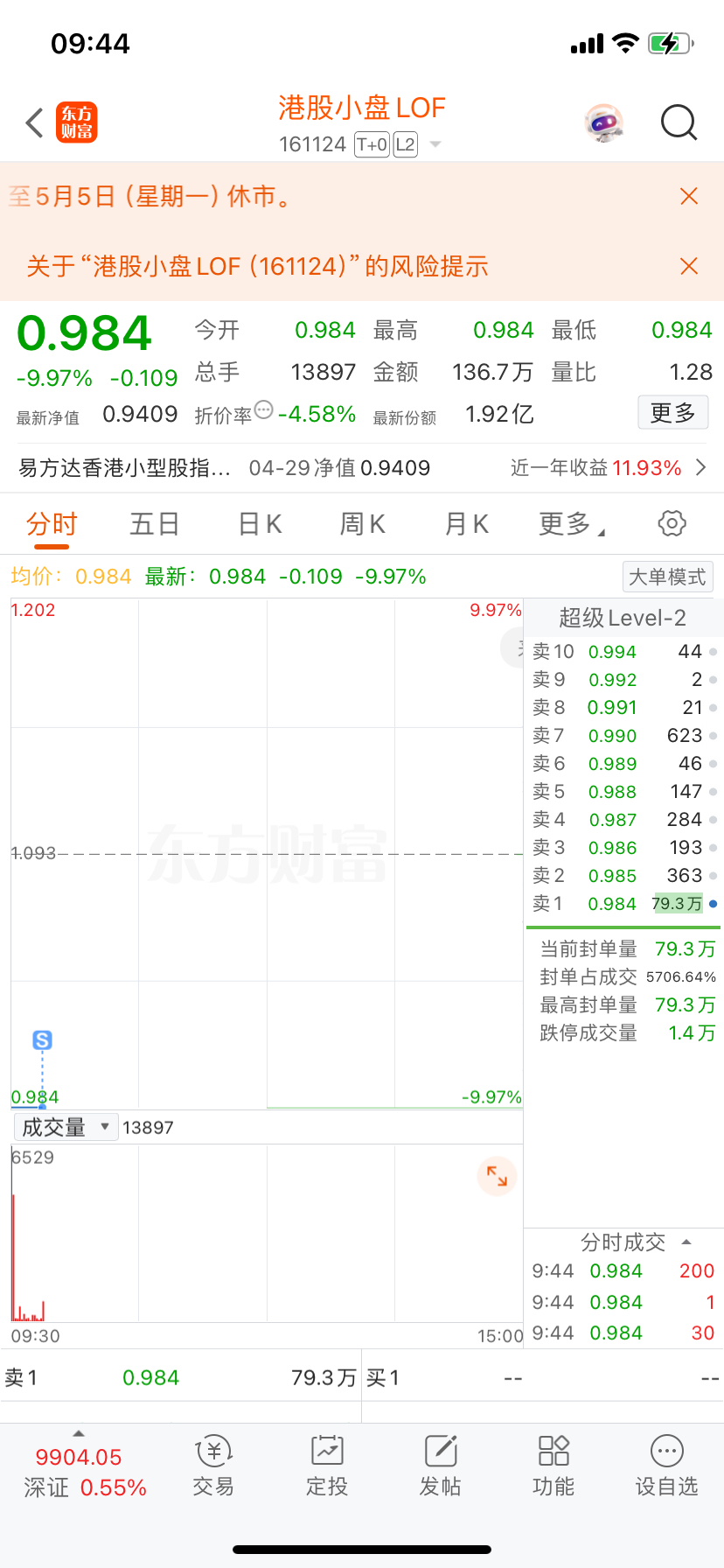Viewport: 724px width, 1568px height.
Task: Open the 功能 functions icon
Action: (x=553, y=1467)
